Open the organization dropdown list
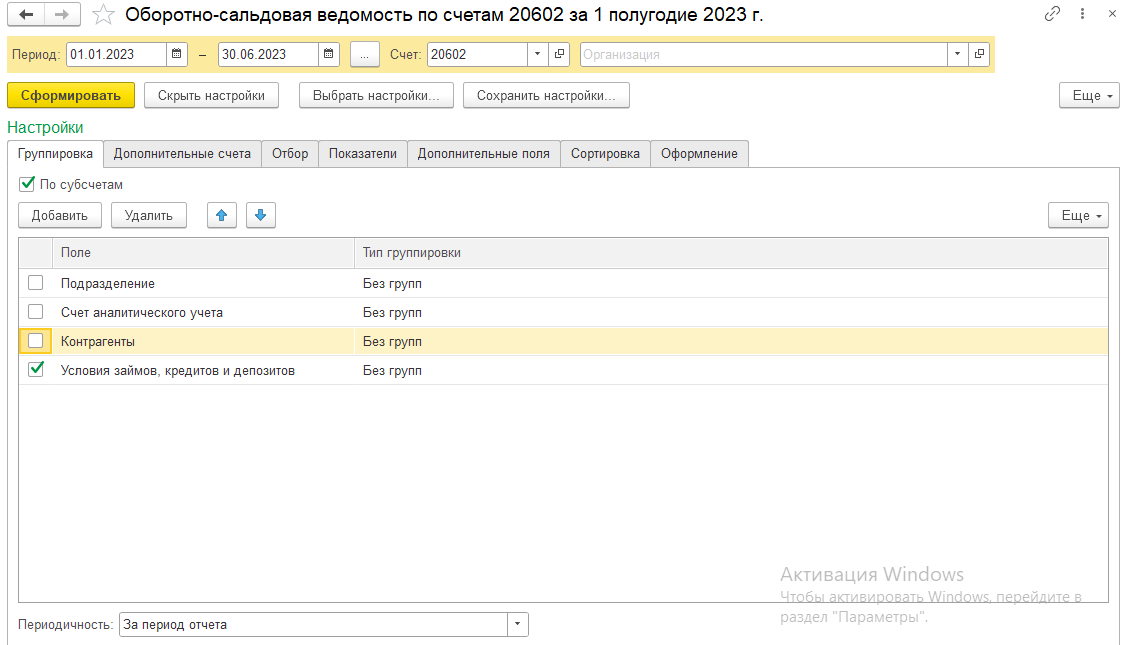 (958, 55)
